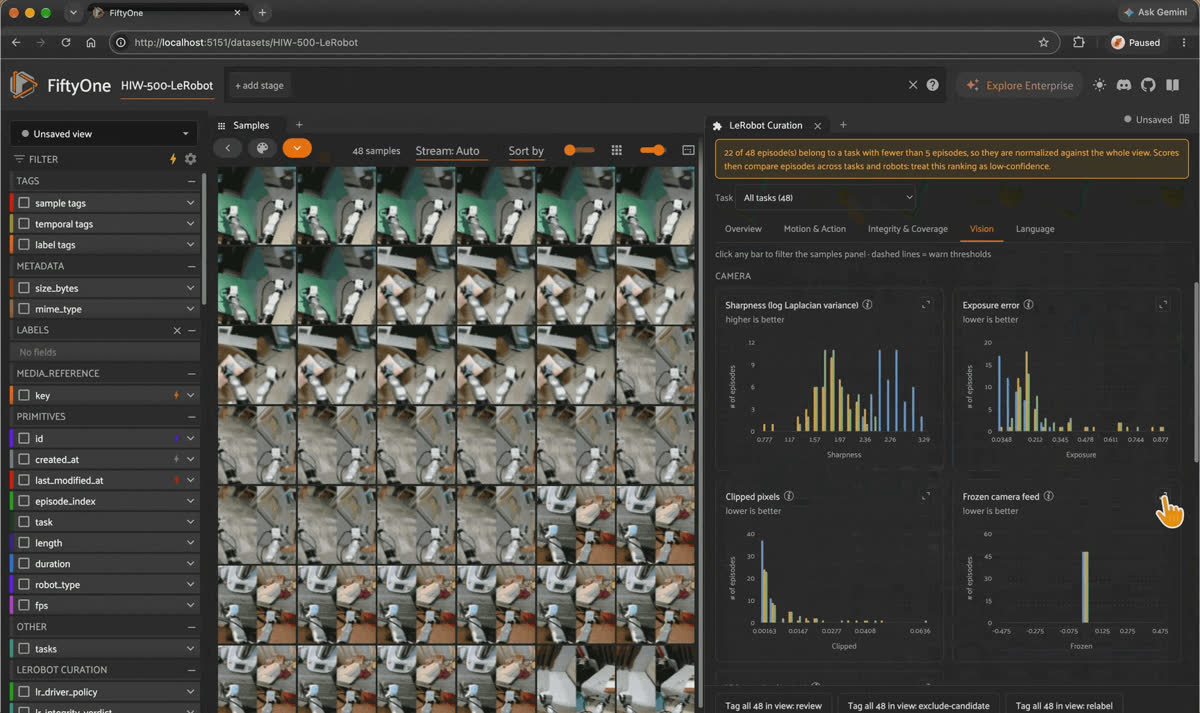Screen dimensions: 1200x713
Task: Open the orange dropdown arrow in Samples
Action: (297, 148)
